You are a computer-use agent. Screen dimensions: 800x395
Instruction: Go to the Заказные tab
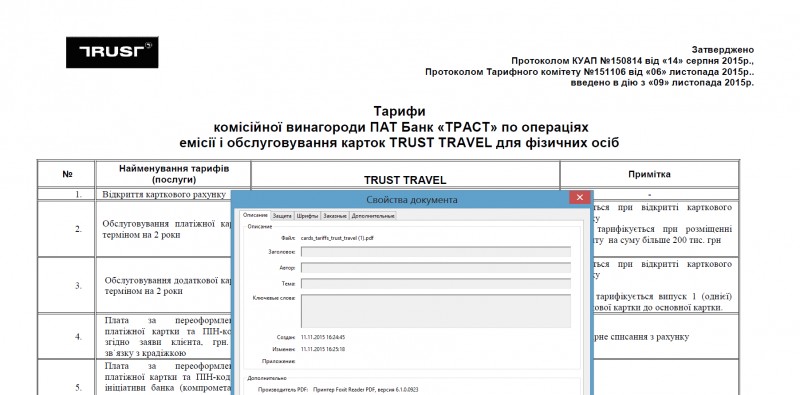click(334, 216)
